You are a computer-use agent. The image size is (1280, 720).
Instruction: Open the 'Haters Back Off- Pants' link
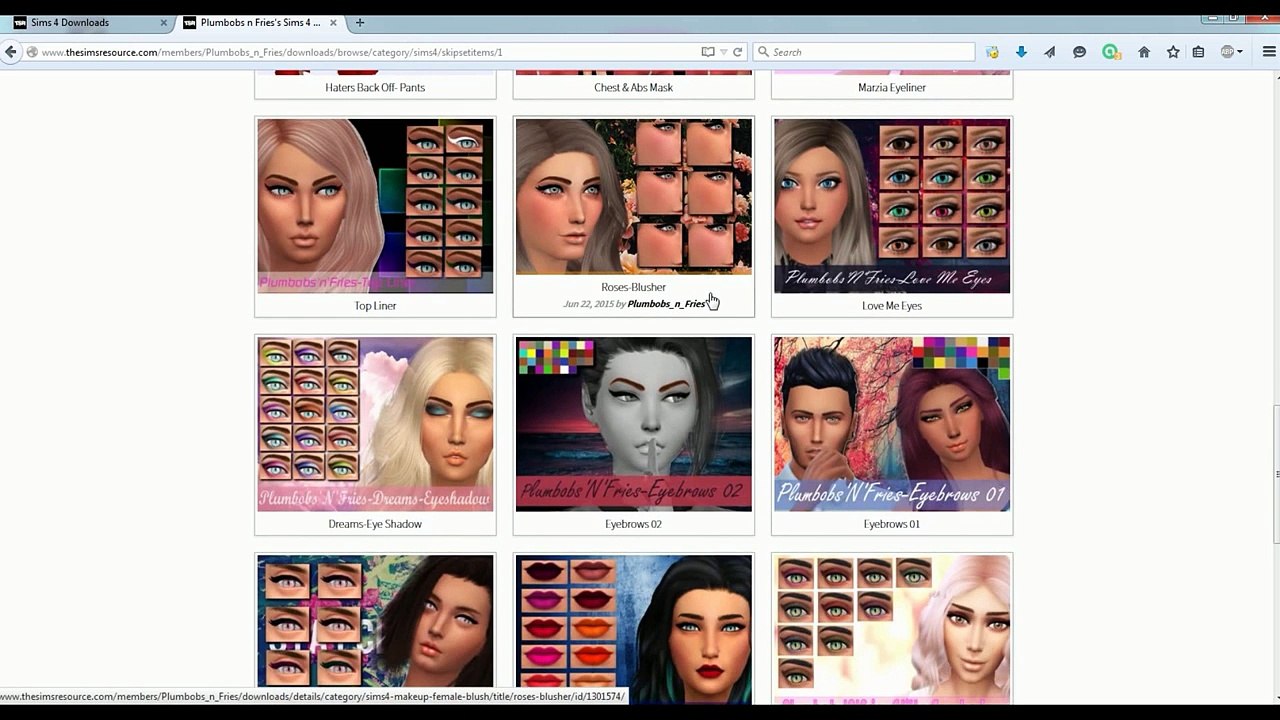(375, 87)
